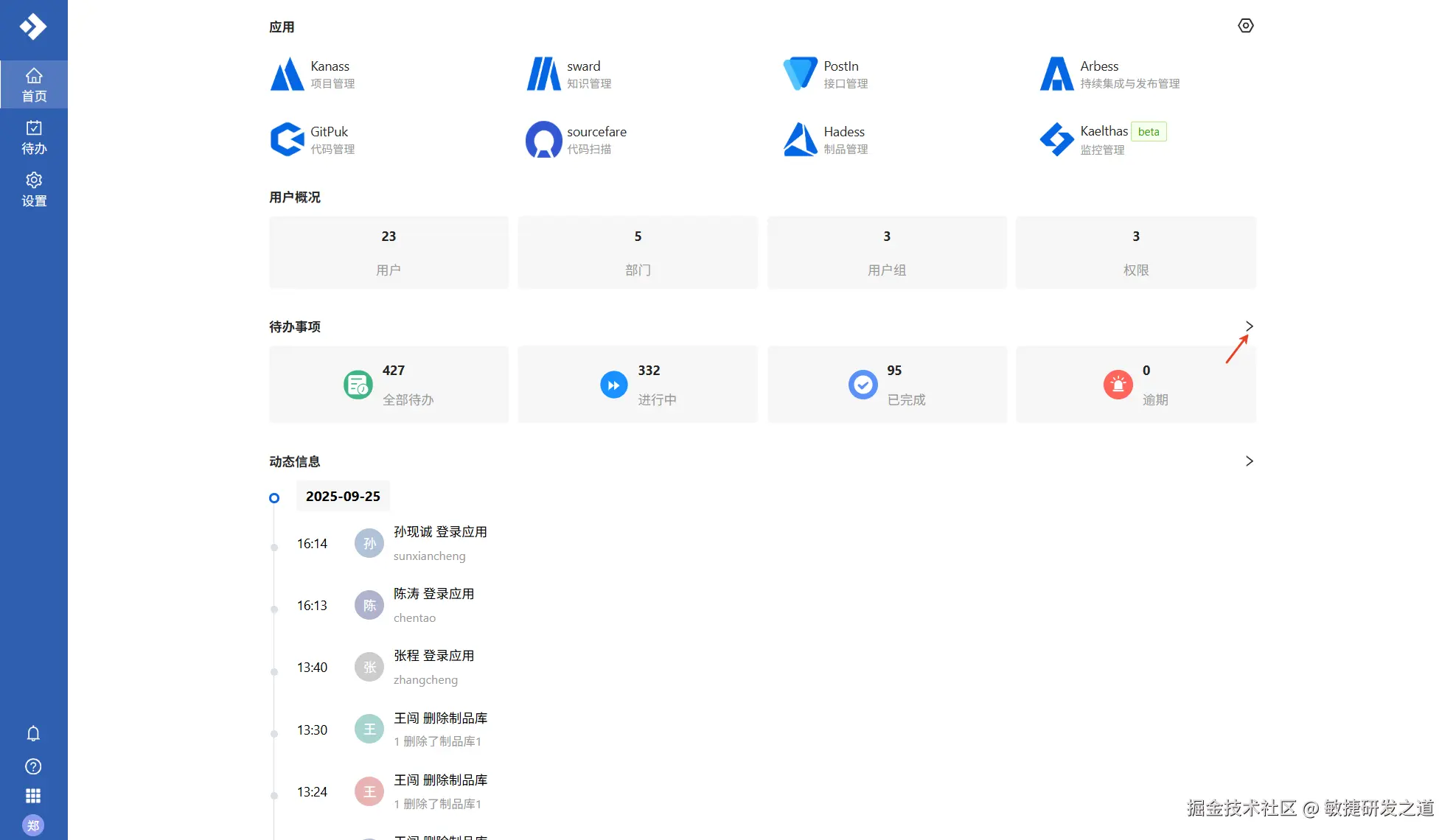Open the Kaelthas monitoring app icon
The width and height of the screenshot is (1456, 840).
[x=1056, y=139]
